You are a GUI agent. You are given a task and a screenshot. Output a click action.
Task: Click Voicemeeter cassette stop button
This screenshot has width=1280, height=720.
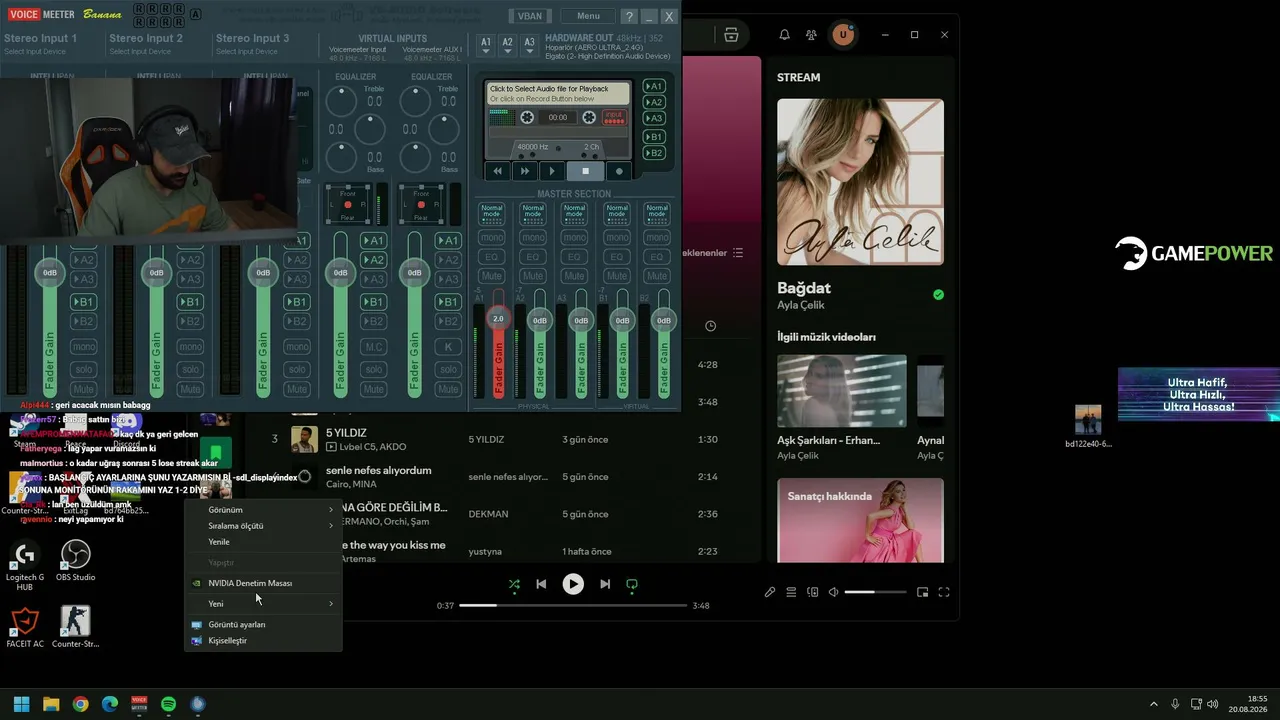click(585, 171)
